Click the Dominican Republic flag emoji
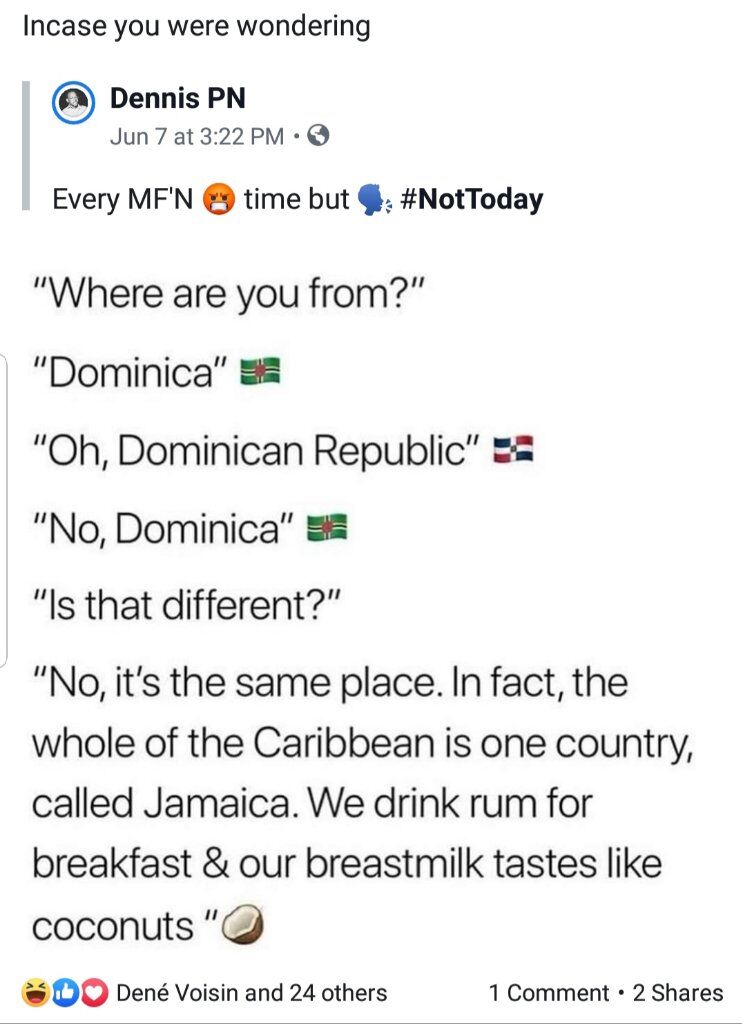This screenshot has height=1024, width=742. tap(513, 449)
